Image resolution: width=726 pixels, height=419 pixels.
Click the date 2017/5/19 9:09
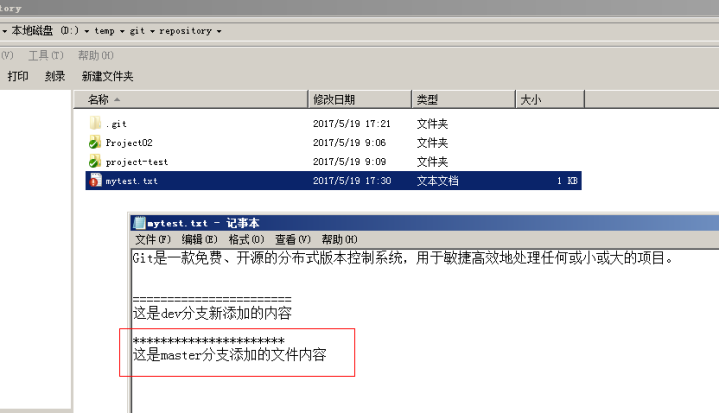click(x=349, y=162)
